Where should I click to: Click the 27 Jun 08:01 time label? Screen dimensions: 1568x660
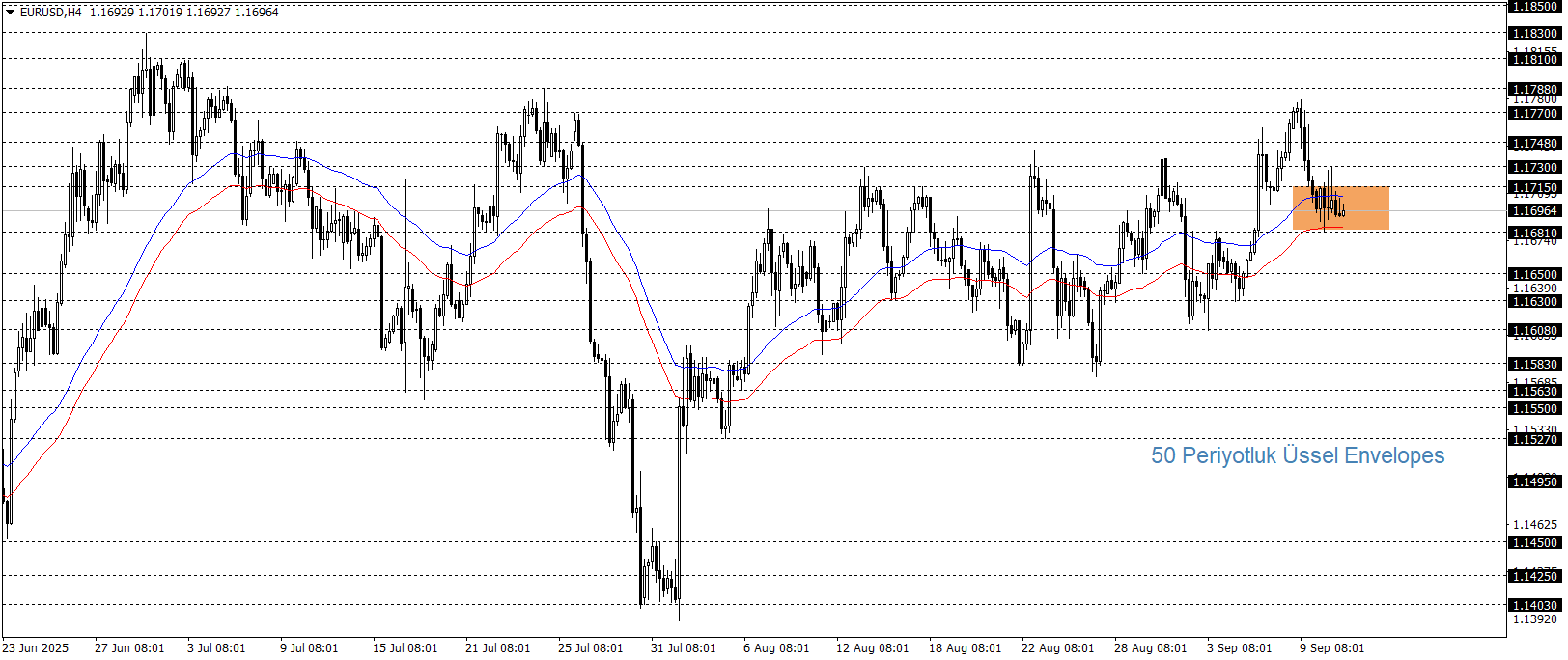pos(129,647)
